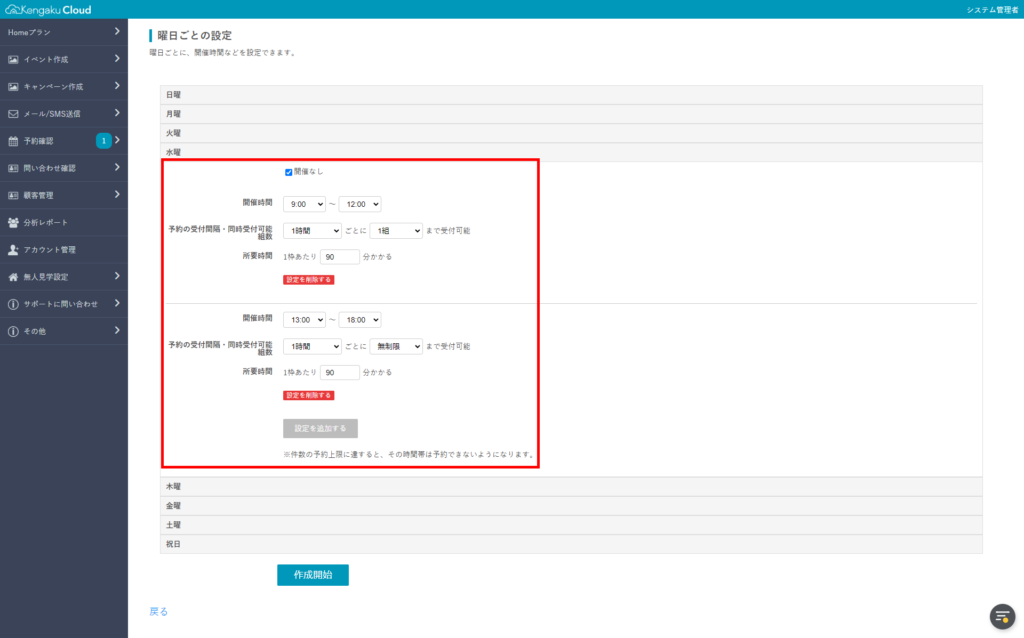
Task: Collapse the 水曜 accordion row
Action: point(571,152)
